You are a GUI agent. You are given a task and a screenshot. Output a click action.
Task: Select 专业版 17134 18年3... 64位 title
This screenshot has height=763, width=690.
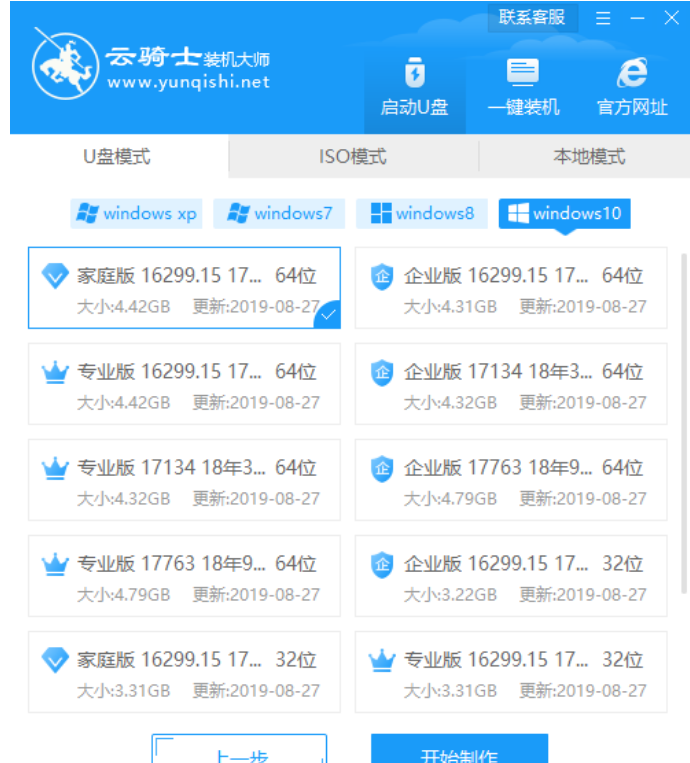pyautogui.click(x=197, y=468)
